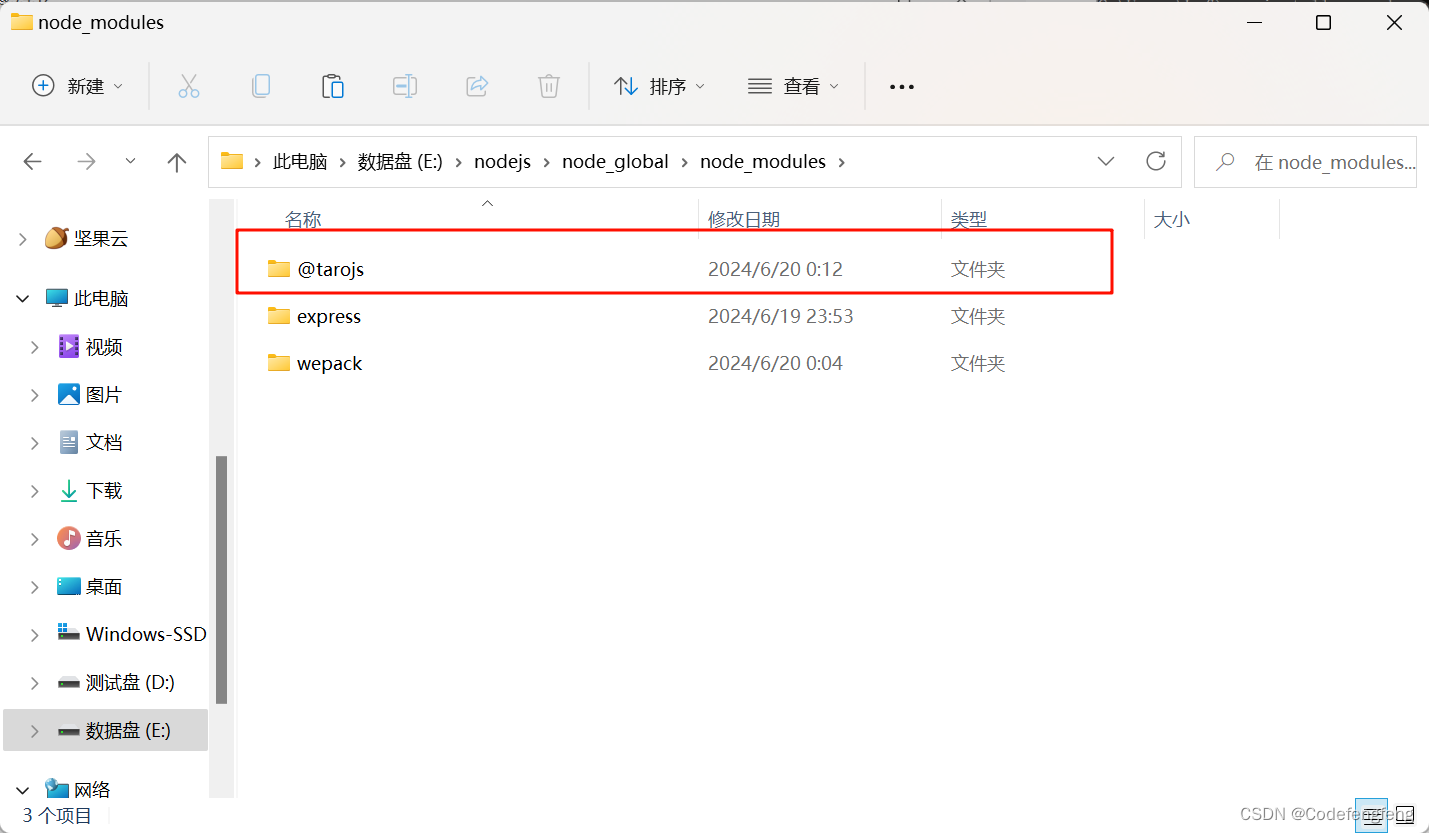The width and height of the screenshot is (1429, 833).
Task: Collapse the 此电脑 tree node
Action: coord(23,298)
